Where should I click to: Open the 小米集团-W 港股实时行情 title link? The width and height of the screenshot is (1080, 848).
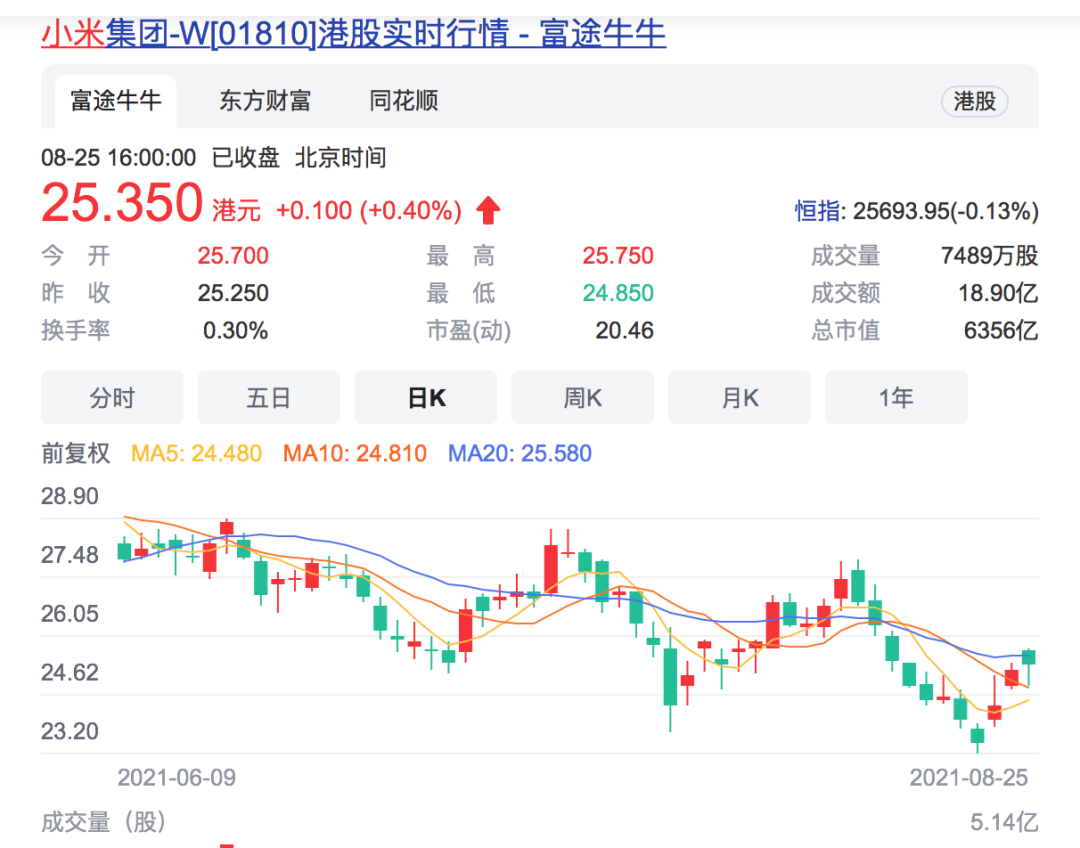pos(353,34)
